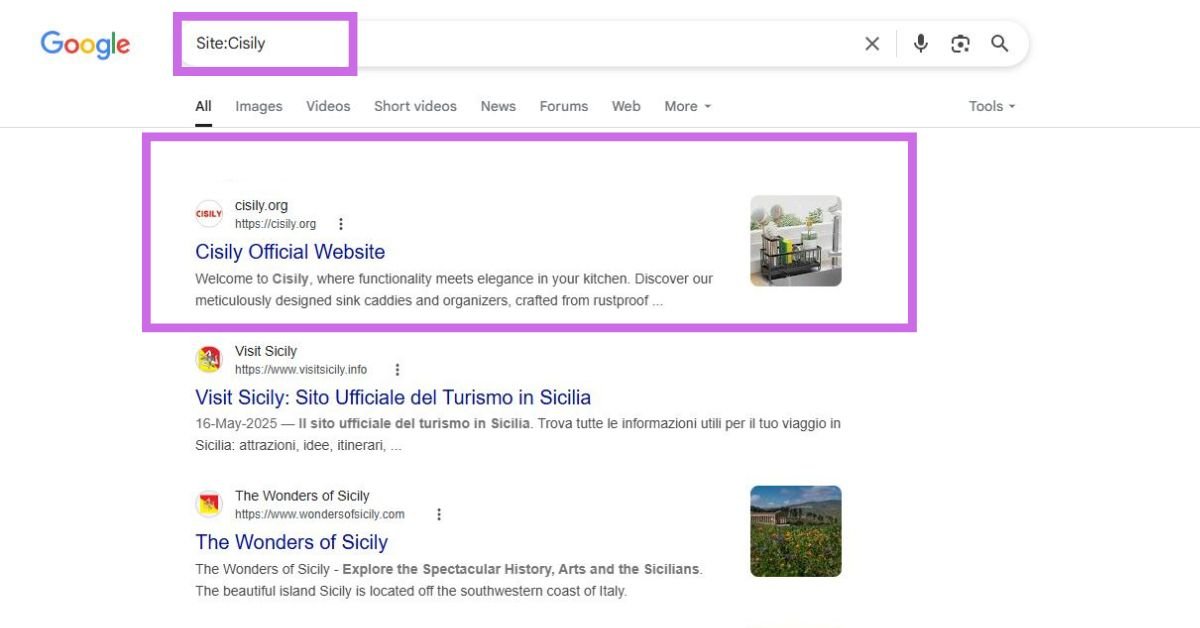
Task: Click the cisily.org site name text
Action: pos(261,206)
